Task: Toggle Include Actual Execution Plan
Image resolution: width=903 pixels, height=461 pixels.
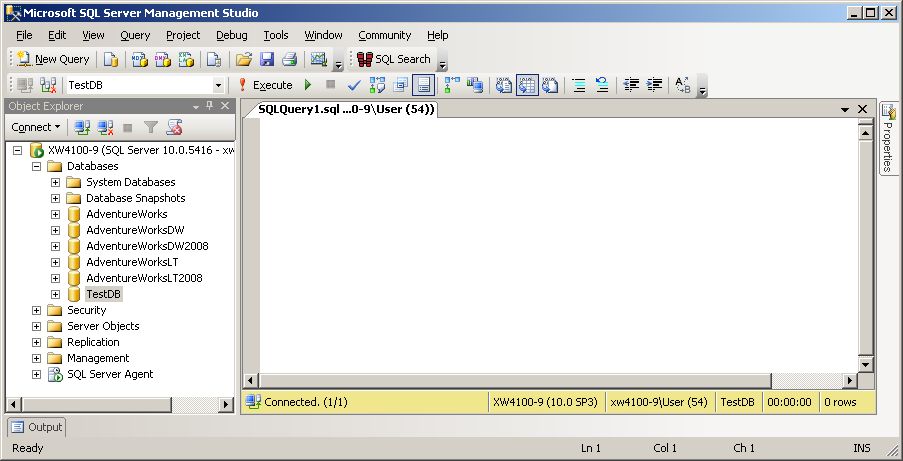Action: coord(452,85)
